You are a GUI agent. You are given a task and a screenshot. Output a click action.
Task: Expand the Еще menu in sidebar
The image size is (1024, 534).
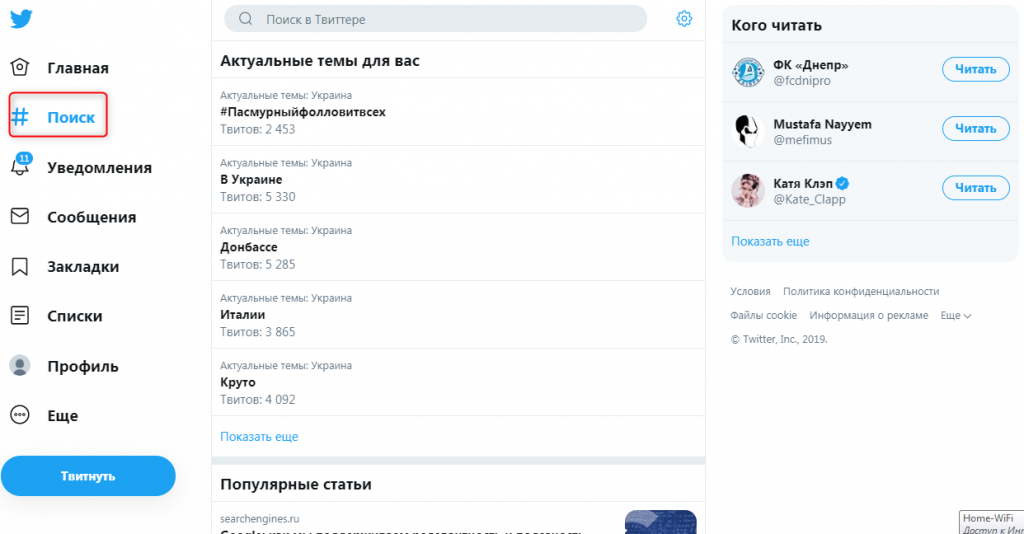(x=63, y=416)
